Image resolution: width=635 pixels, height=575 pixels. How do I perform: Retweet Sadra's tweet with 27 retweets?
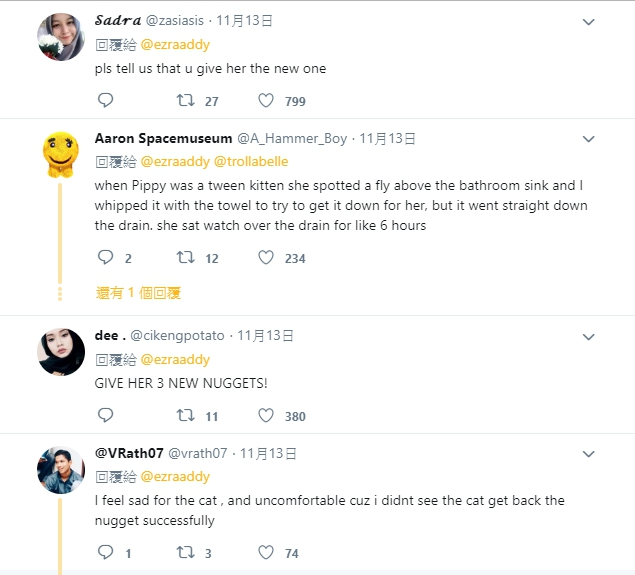pos(185,100)
